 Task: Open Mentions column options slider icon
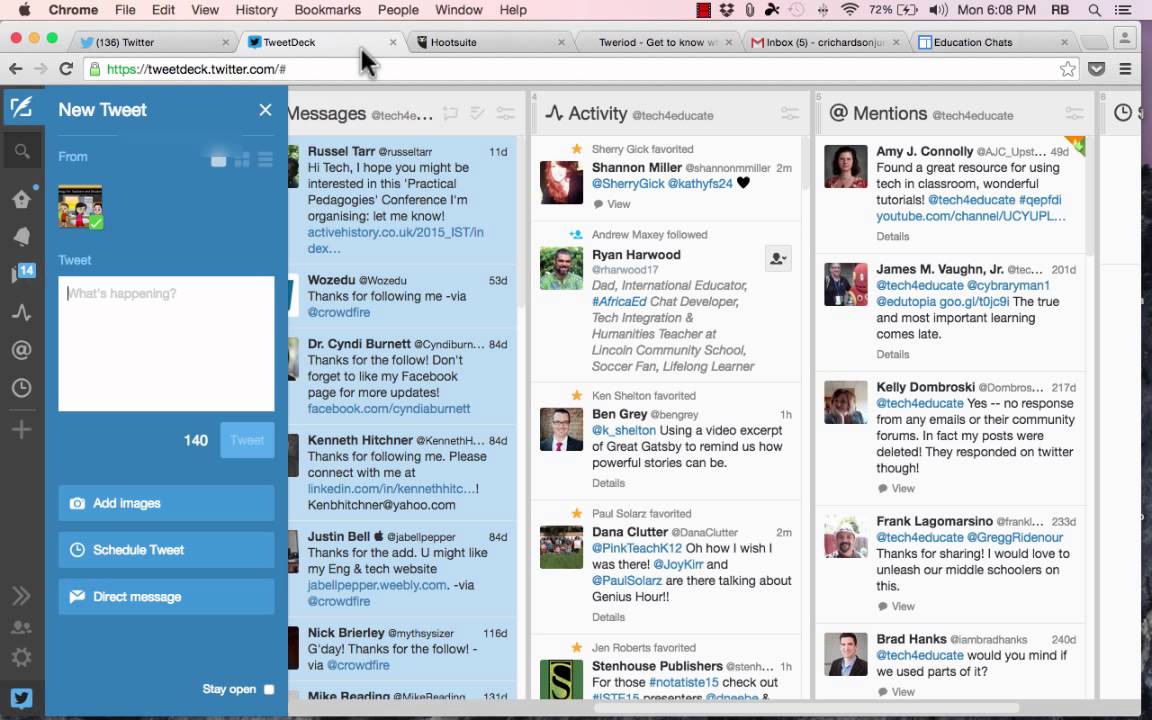pyautogui.click(x=1074, y=113)
